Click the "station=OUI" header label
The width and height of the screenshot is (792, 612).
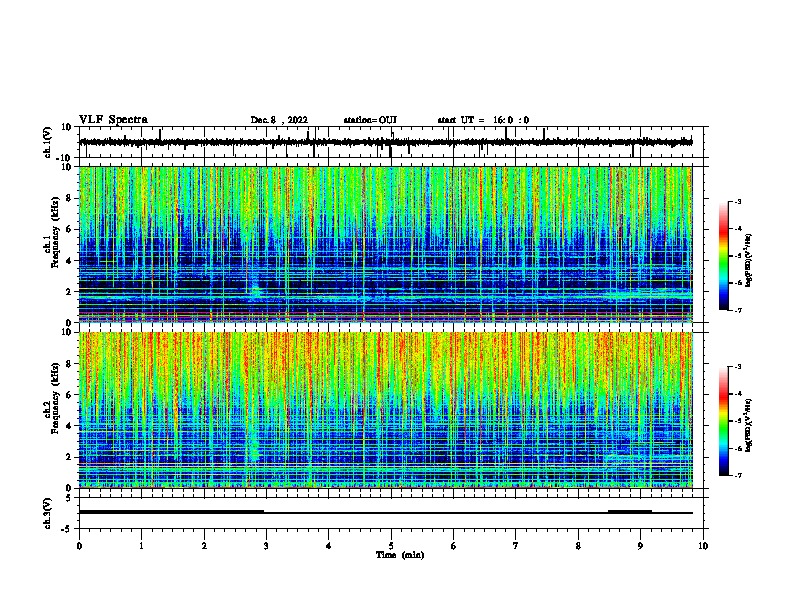(x=370, y=120)
